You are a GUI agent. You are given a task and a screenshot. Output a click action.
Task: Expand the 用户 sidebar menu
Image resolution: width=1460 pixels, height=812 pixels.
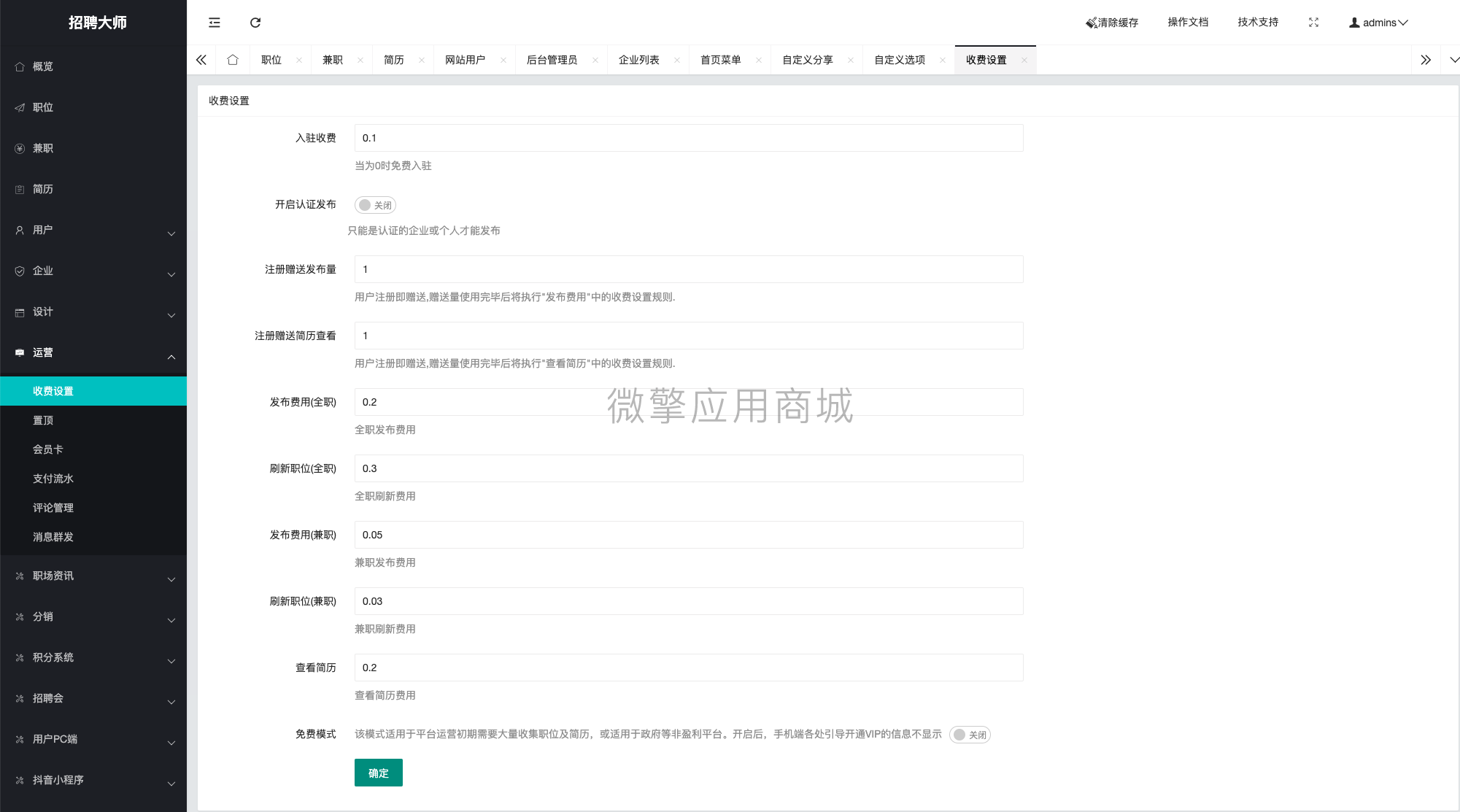coord(93,230)
